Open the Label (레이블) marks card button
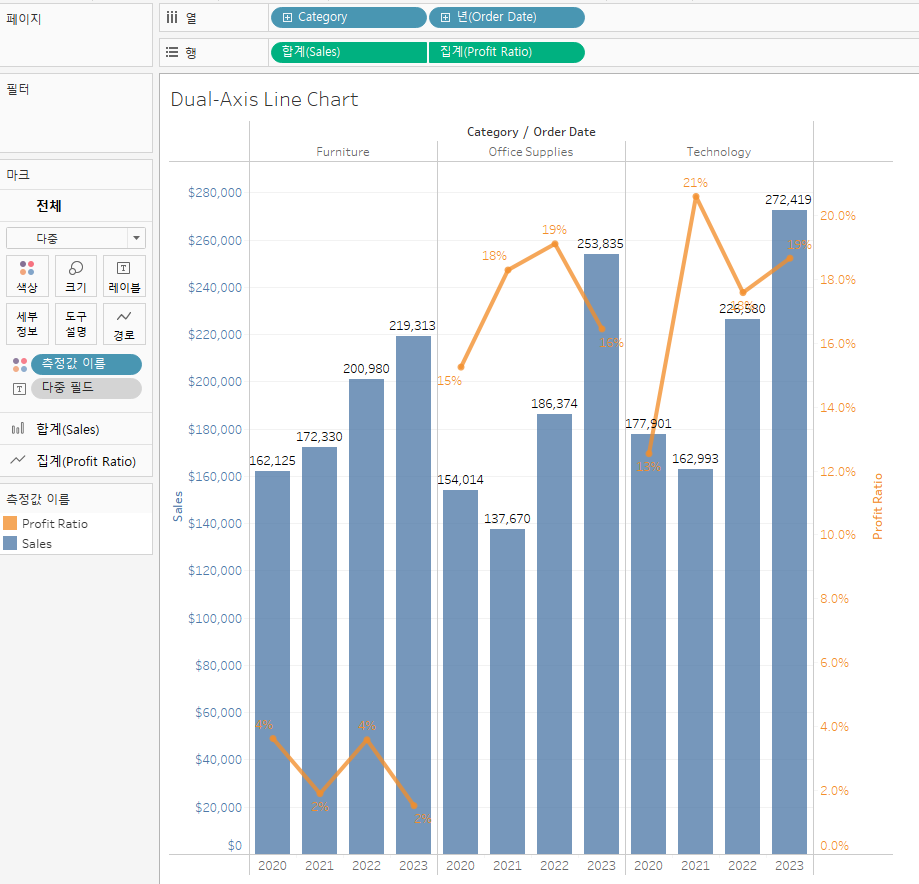919x884 pixels. click(124, 276)
